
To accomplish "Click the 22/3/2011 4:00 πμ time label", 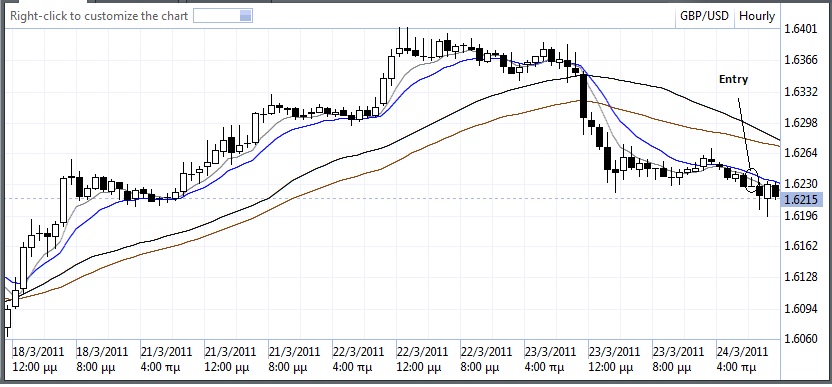I will pos(358,359).
